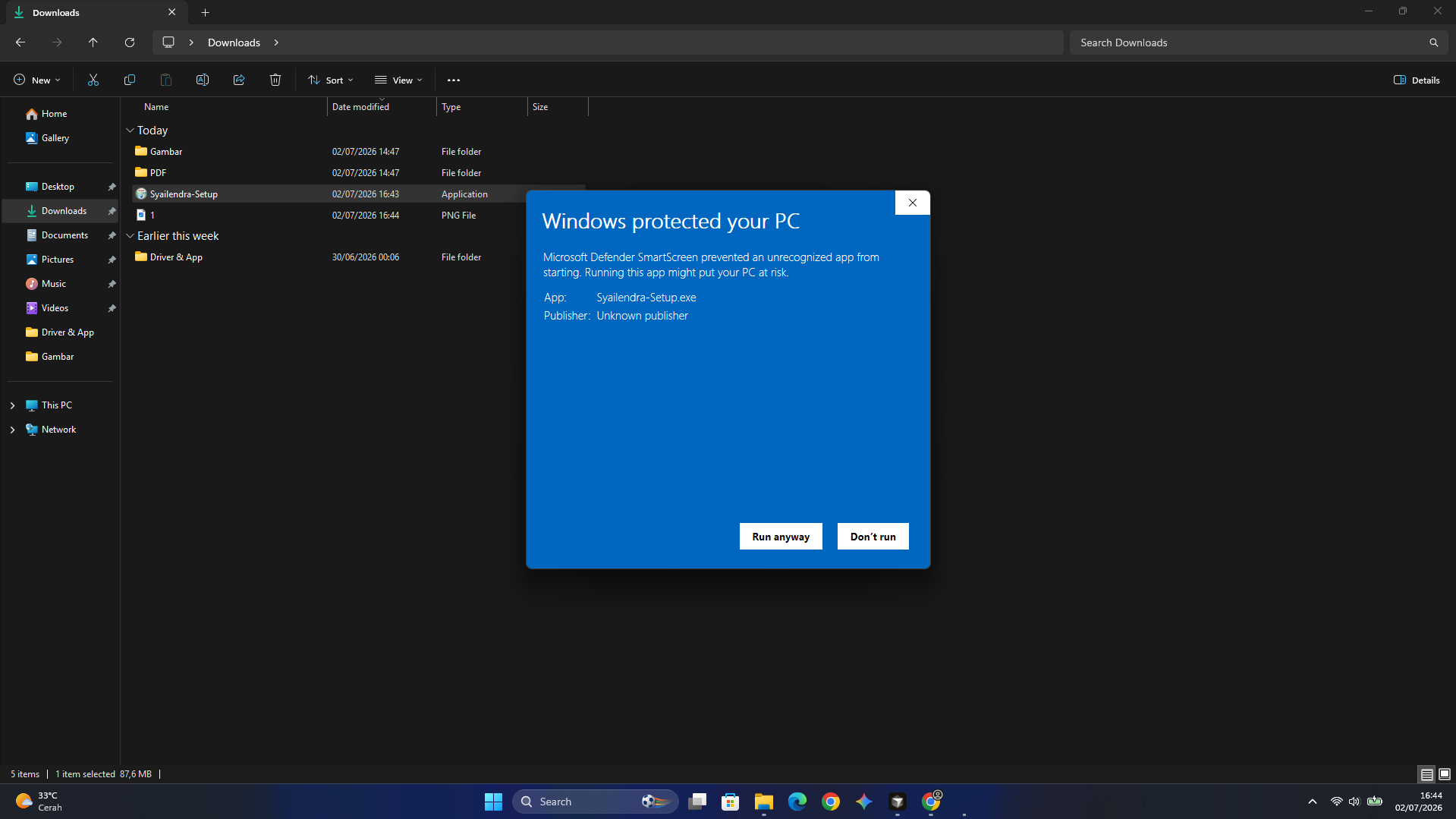Image resolution: width=1456 pixels, height=819 pixels.
Task: Open the weather widget showing 33°C
Action: [x=39, y=802]
